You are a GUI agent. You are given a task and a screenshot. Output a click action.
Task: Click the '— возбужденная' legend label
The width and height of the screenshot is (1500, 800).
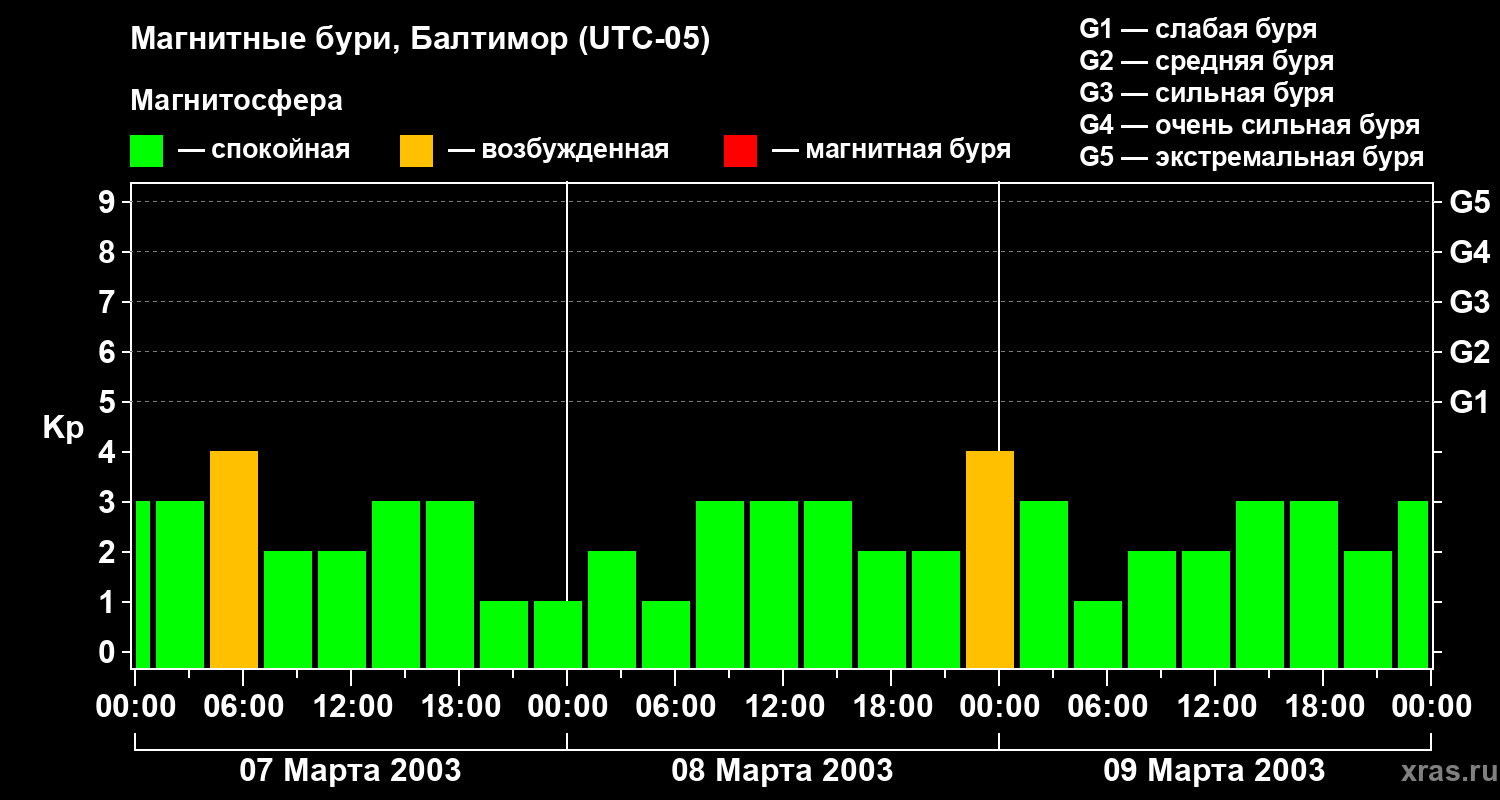tap(558, 150)
